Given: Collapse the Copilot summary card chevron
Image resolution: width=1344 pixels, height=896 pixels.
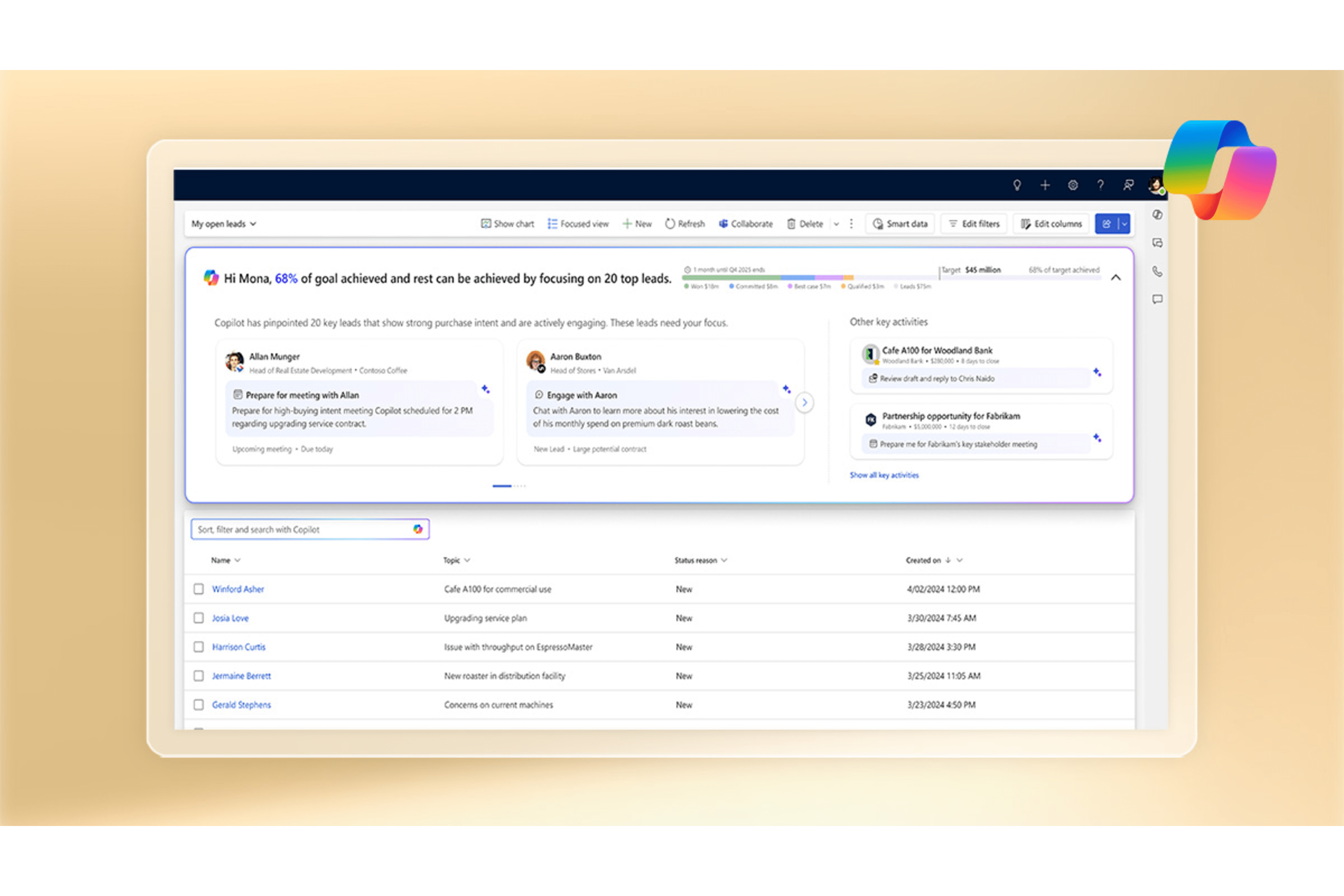Looking at the screenshot, I should [1115, 278].
